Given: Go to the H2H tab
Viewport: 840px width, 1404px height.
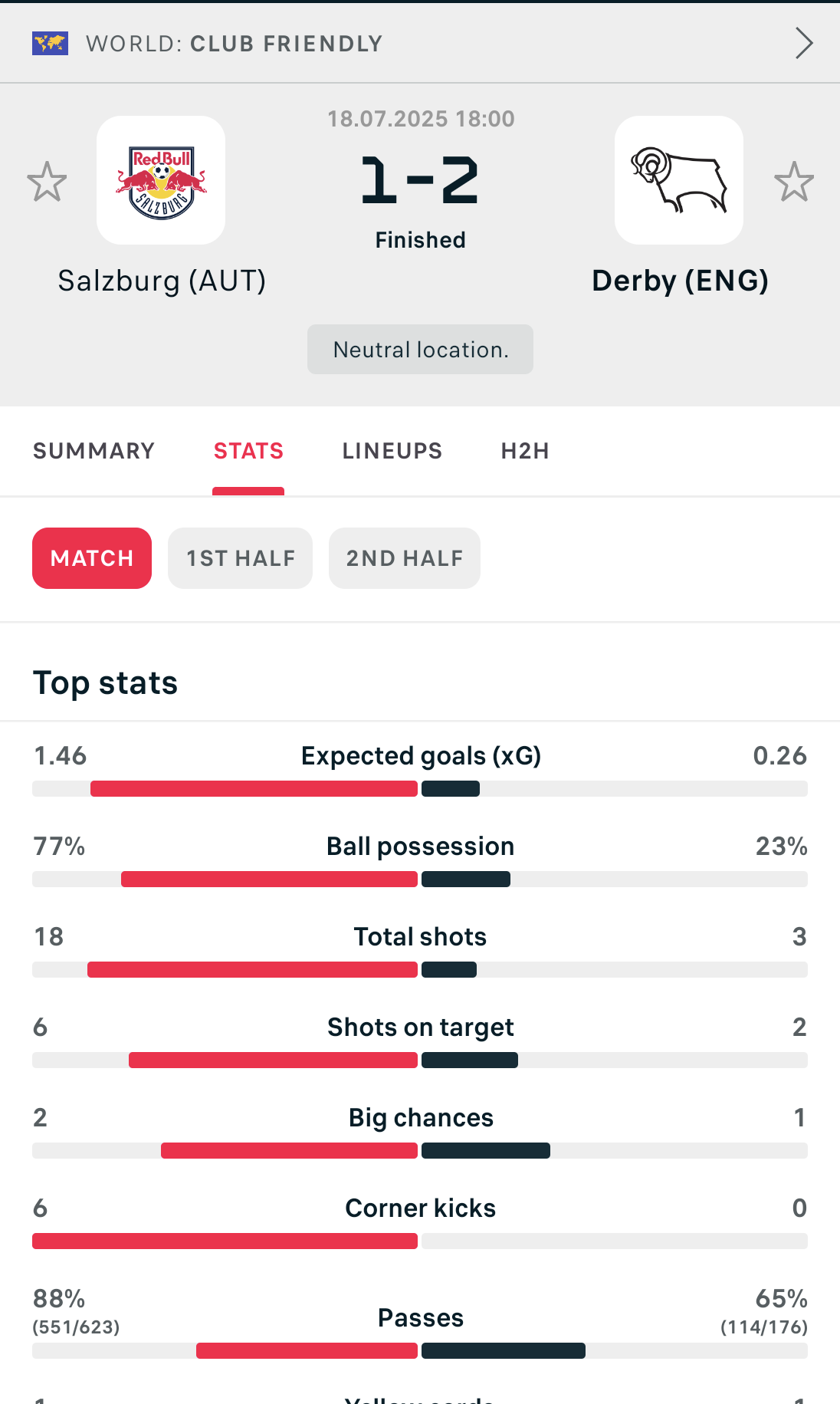Looking at the screenshot, I should pos(525,451).
